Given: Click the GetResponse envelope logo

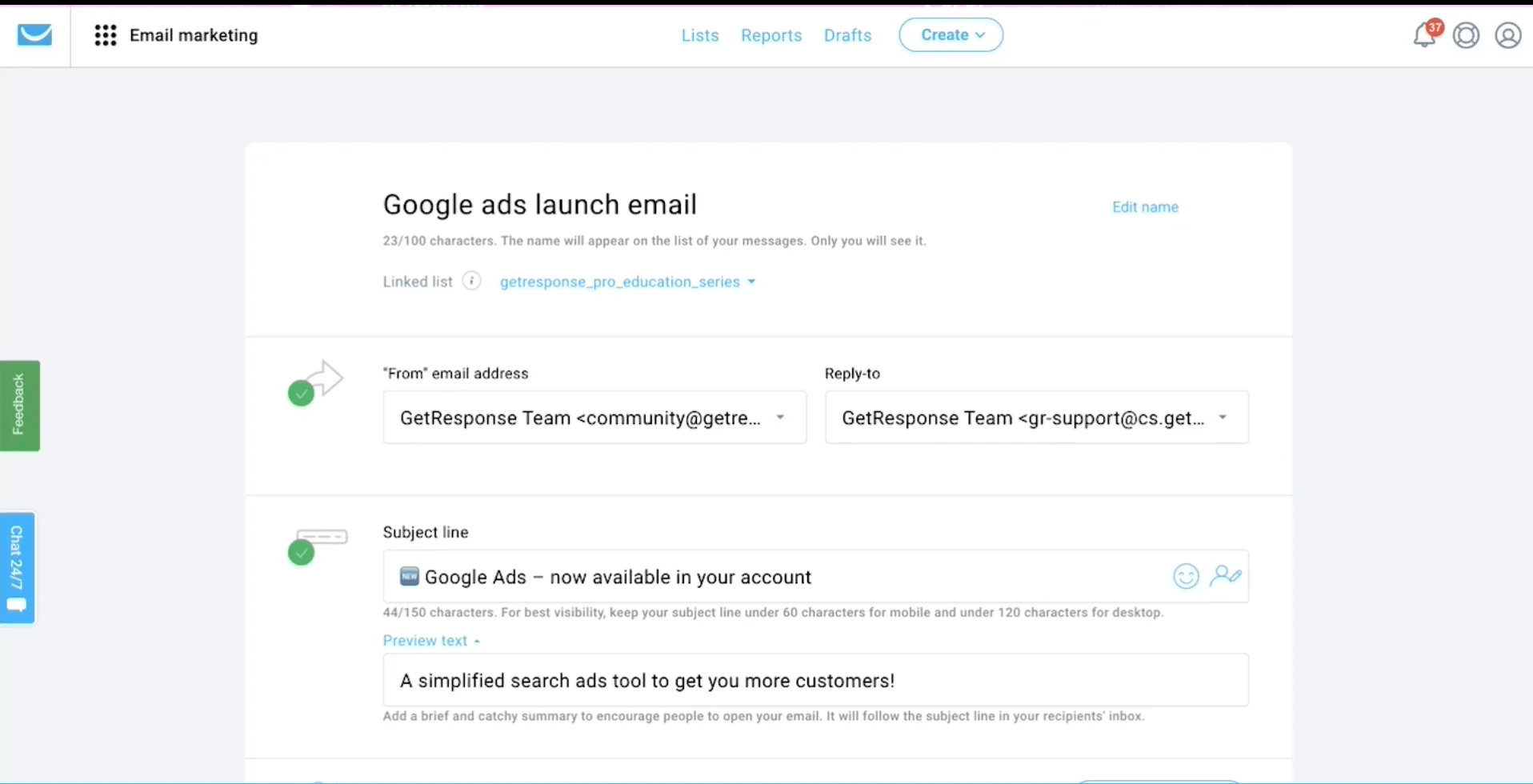Looking at the screenshot, I should pyautogui.click(x=34, y=35).
